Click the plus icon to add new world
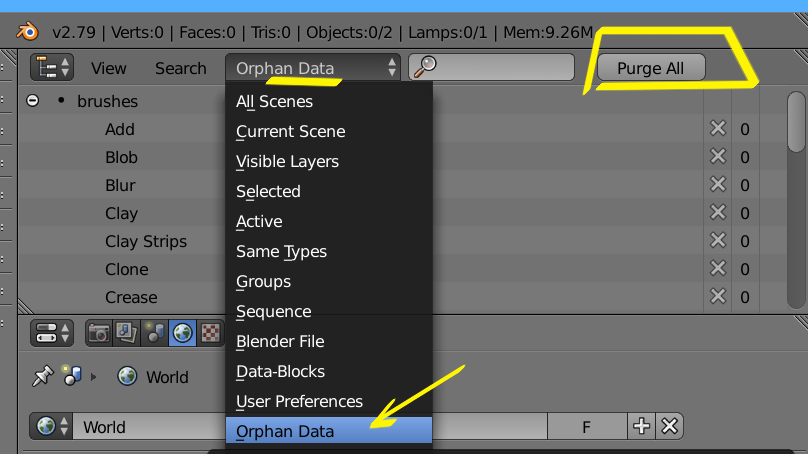 [x=641, y=427]
